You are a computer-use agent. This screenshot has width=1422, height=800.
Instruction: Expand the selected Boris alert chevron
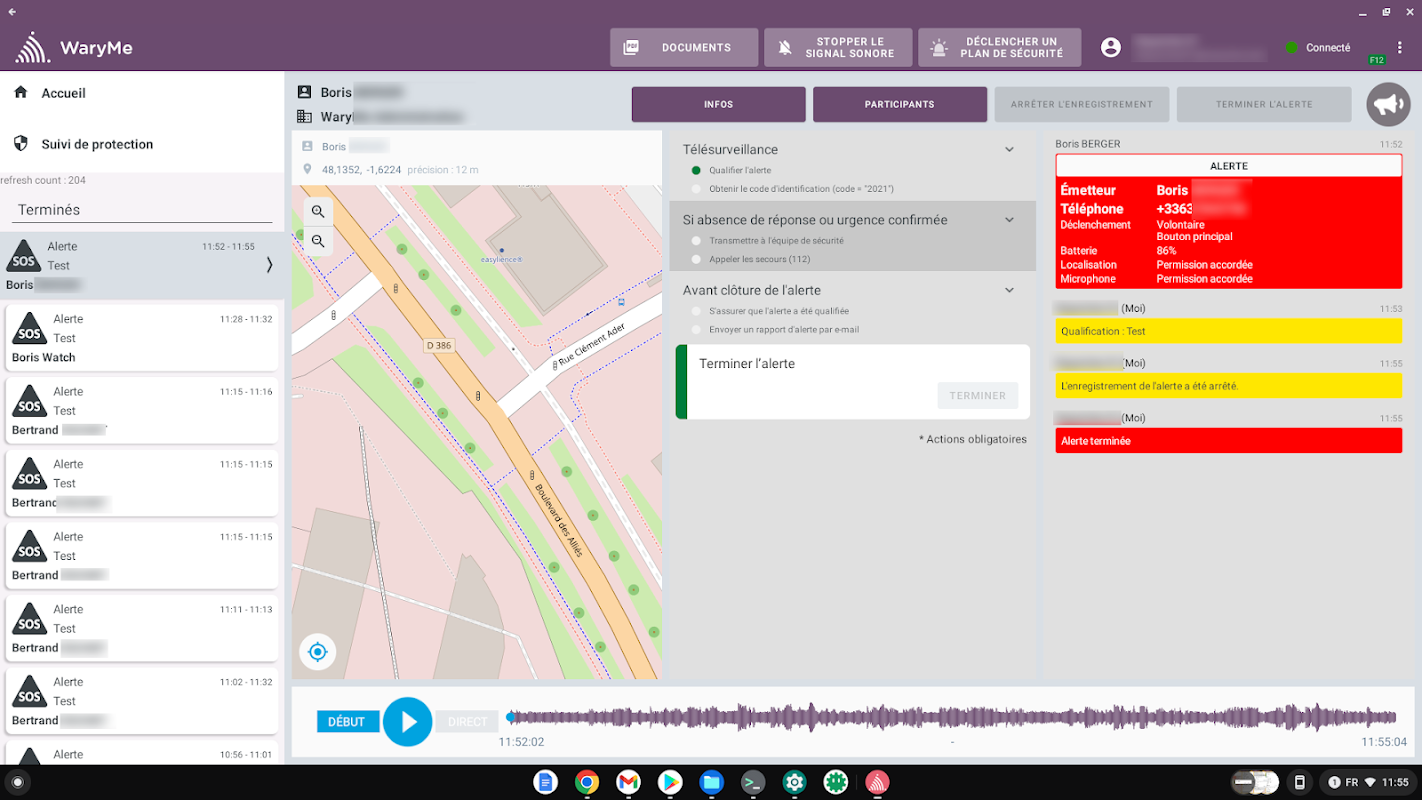[269, 265]
